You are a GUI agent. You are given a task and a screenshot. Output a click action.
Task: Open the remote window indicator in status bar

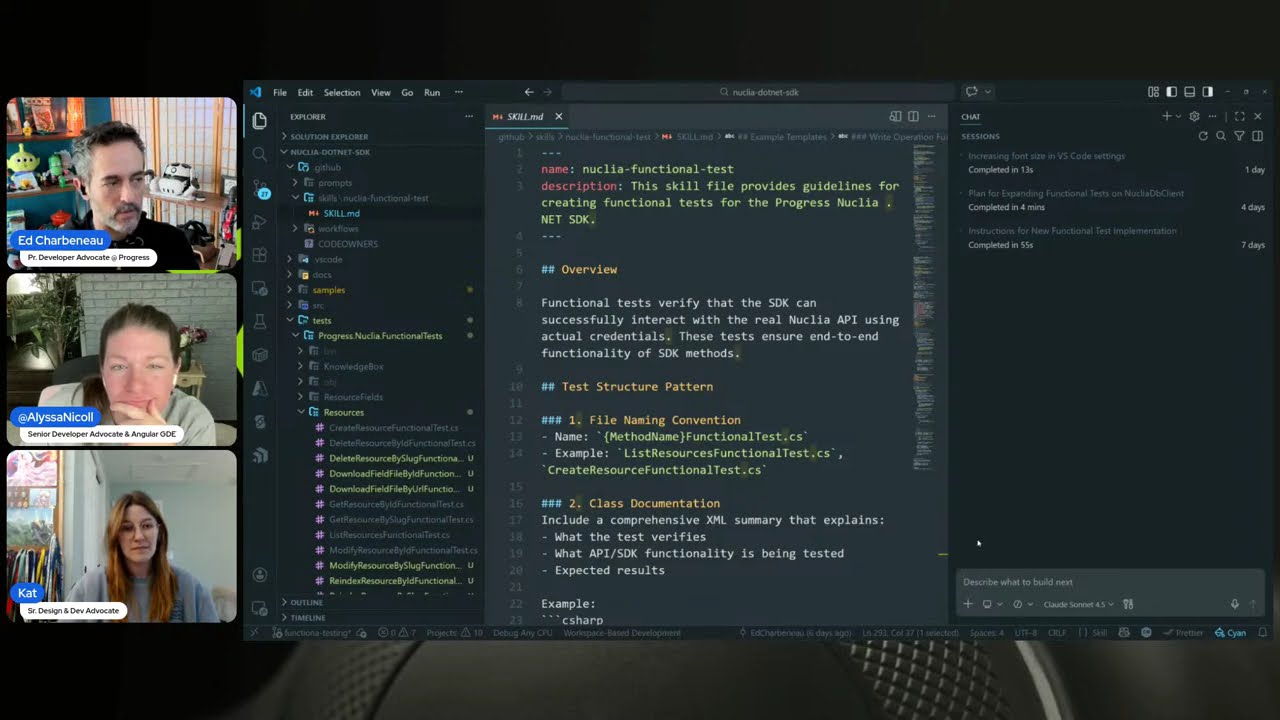coord(253,633)
